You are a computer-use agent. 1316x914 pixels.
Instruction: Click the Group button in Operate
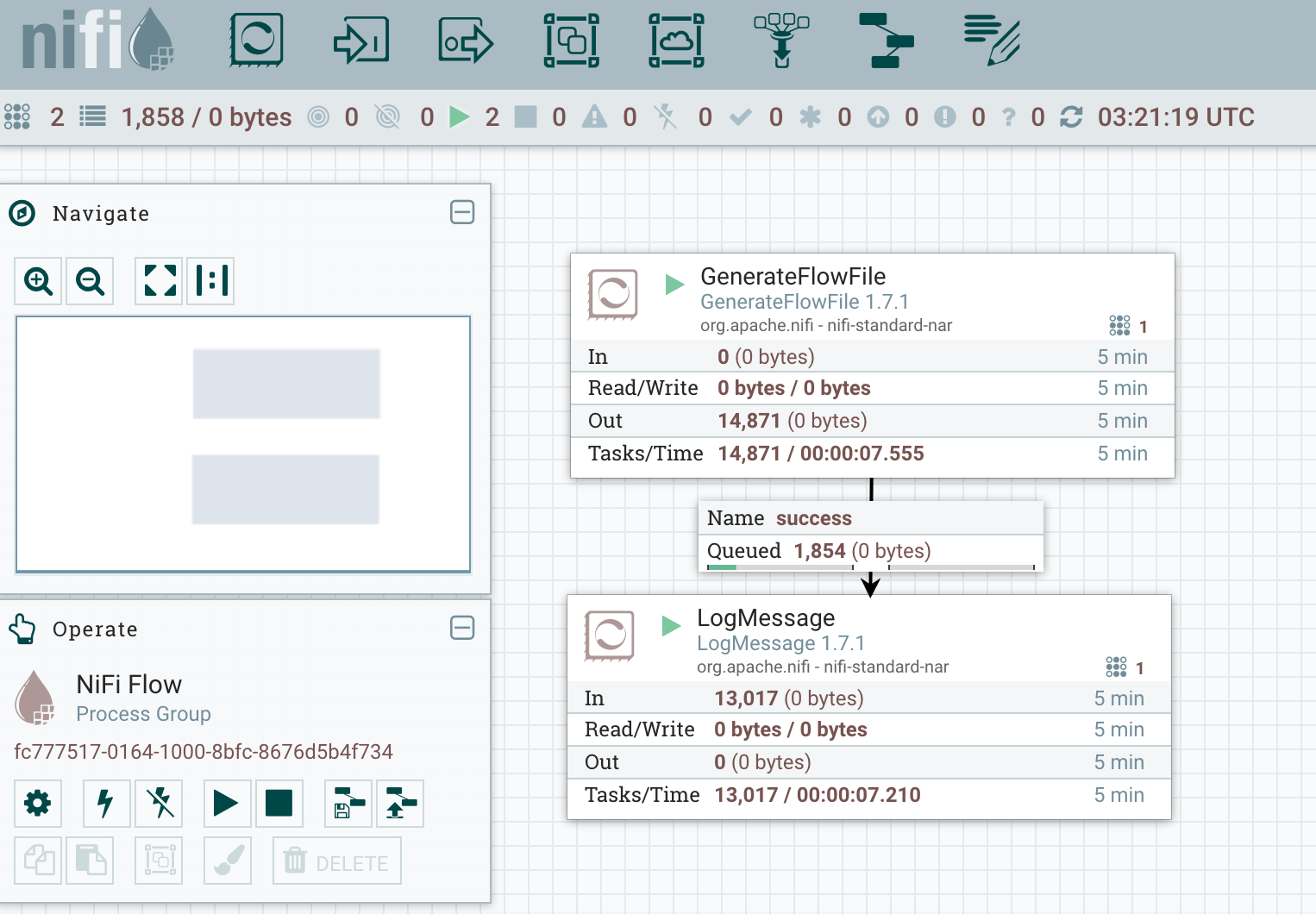click(x=159, y=861)
